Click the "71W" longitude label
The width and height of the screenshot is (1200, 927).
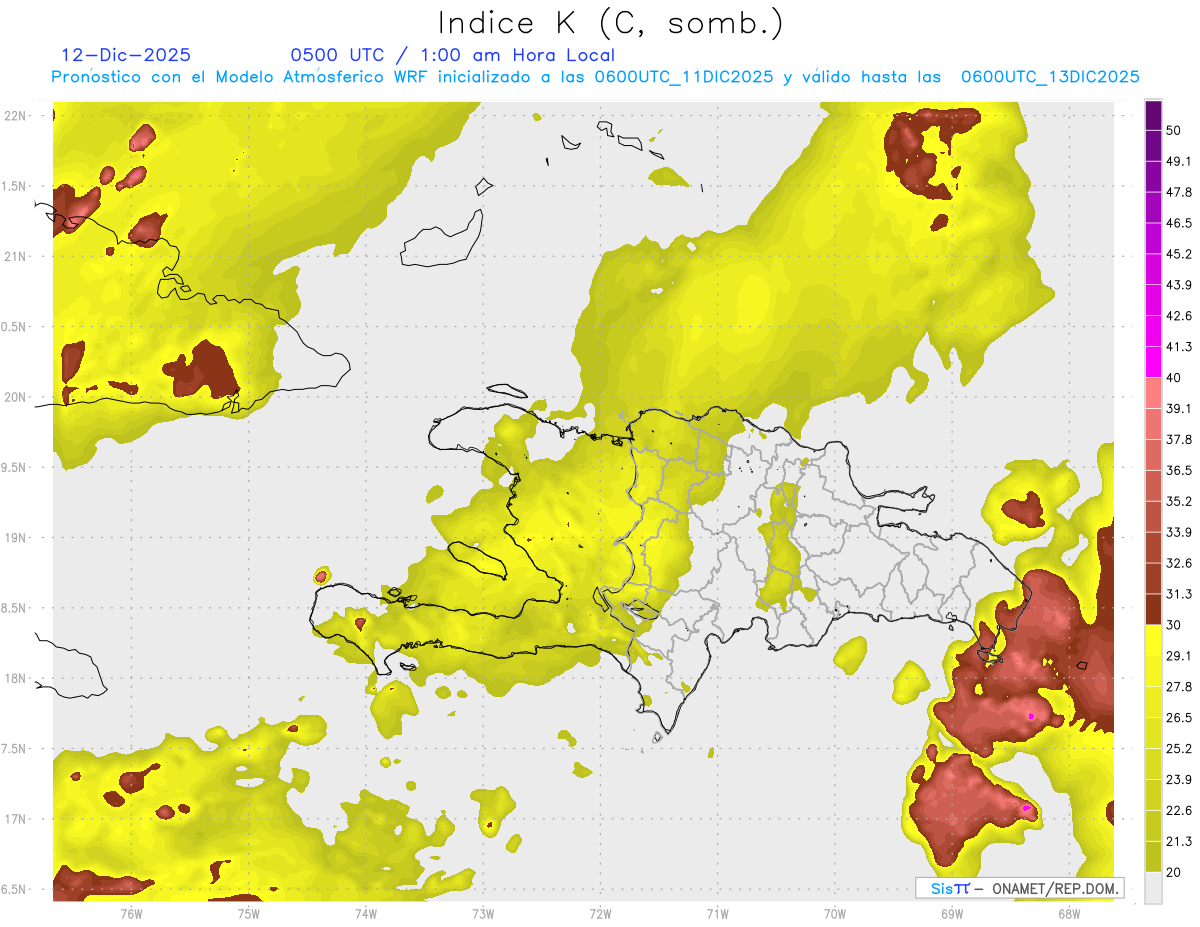[717, 913]
